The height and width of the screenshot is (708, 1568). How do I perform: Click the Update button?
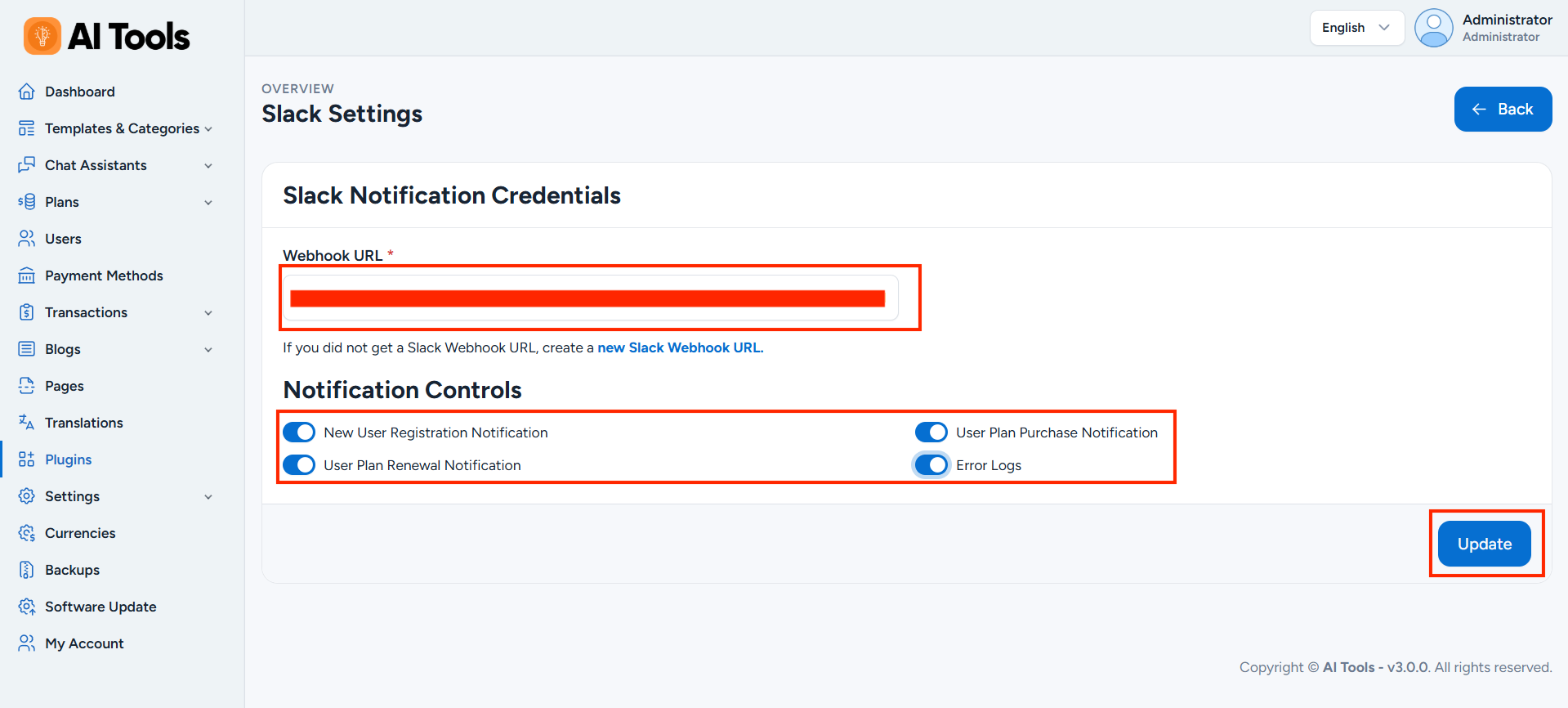[1484, 544]
